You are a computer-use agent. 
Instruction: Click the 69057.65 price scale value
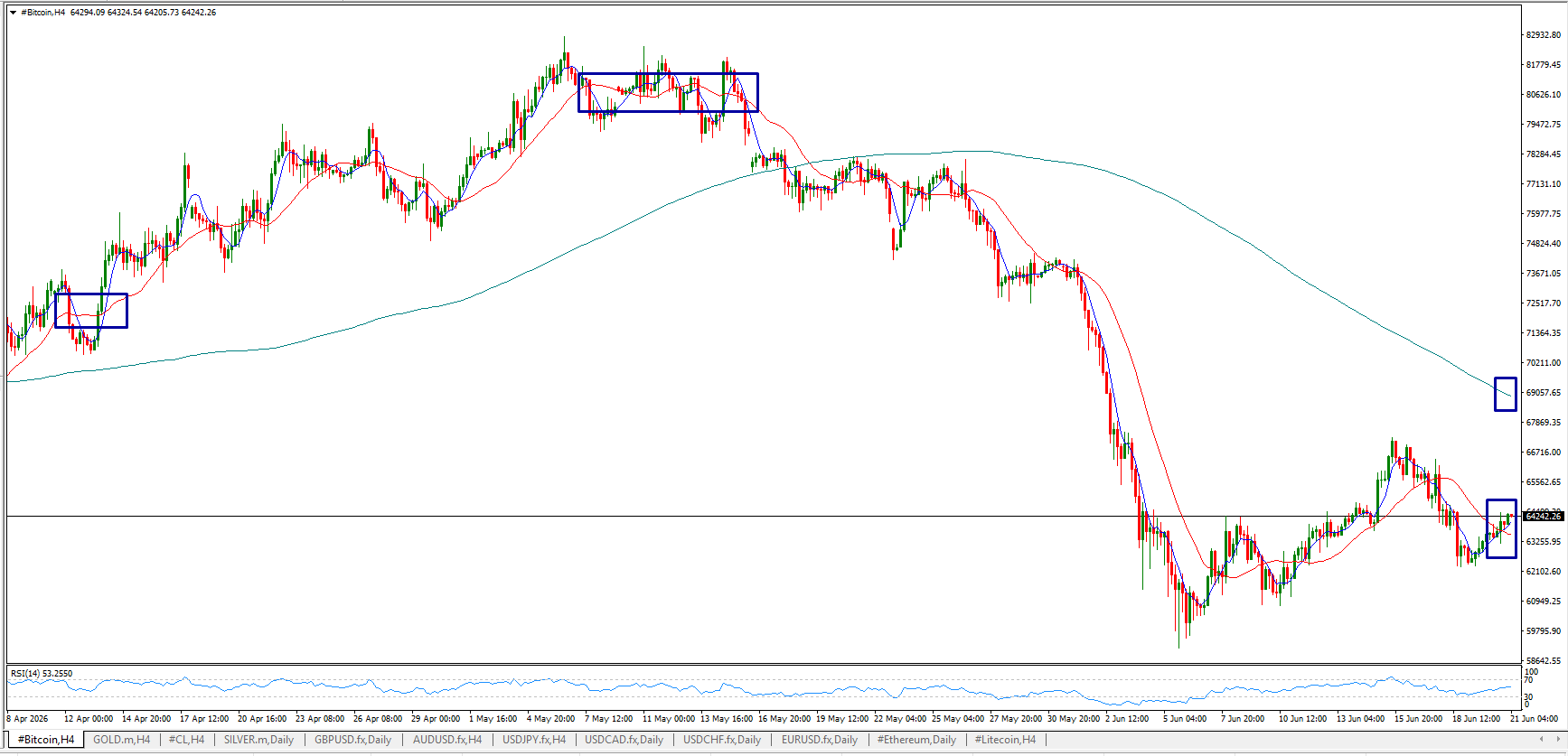(1543, 393)
